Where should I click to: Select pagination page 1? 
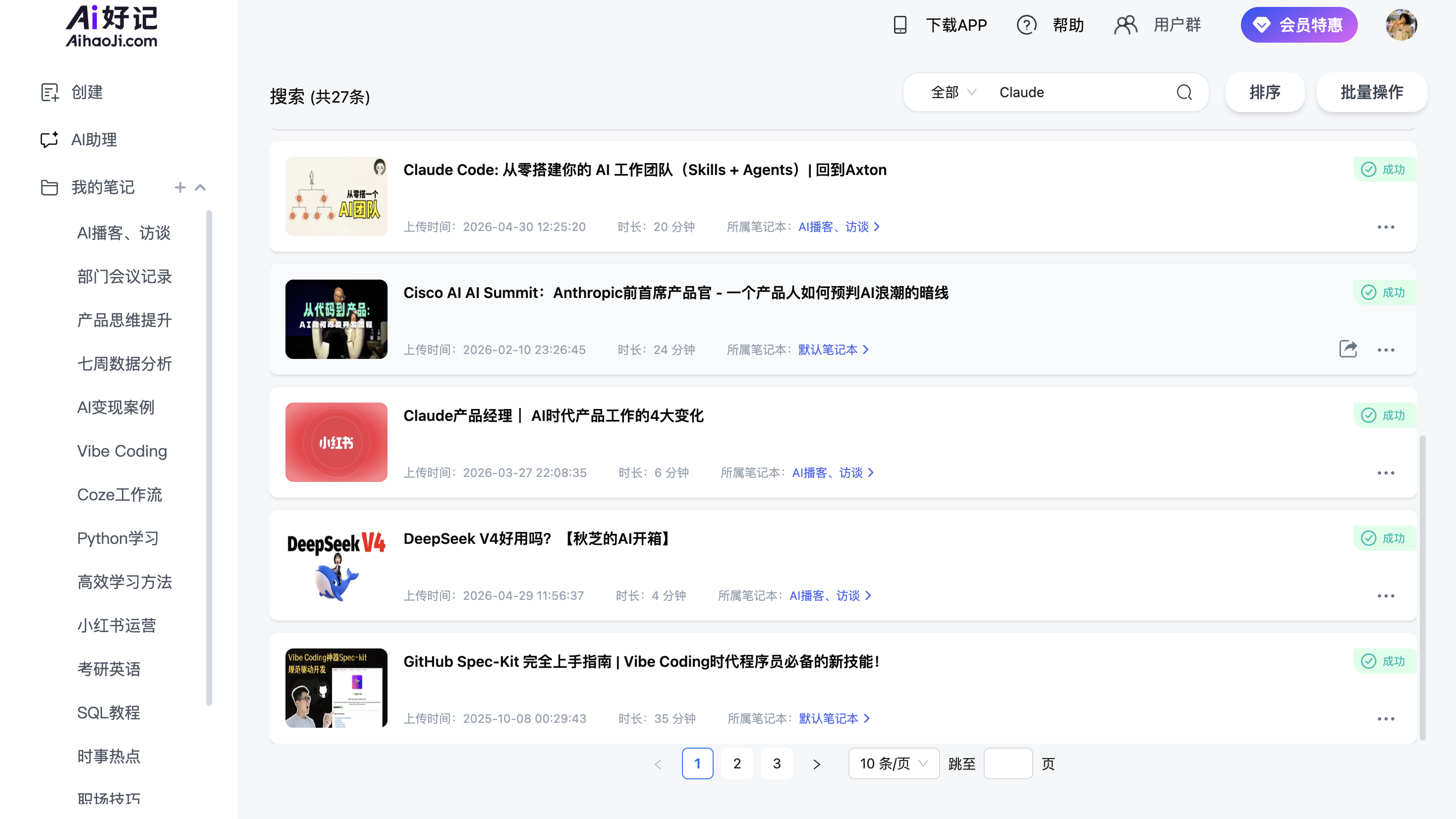tap(697, 763)
